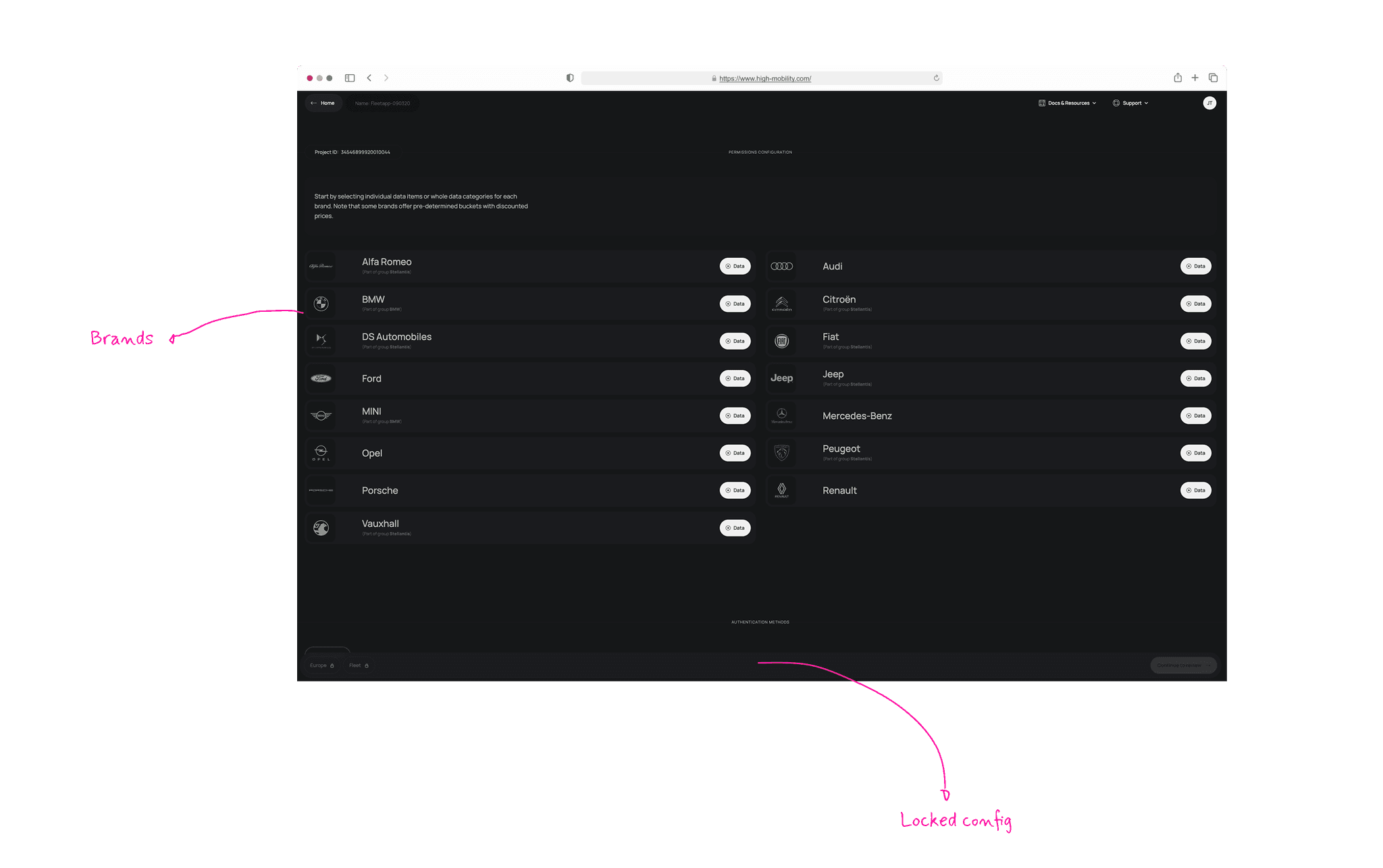1383x868 pixels.
Task: Click the DS Automobiles brand name
Action: 396,337
